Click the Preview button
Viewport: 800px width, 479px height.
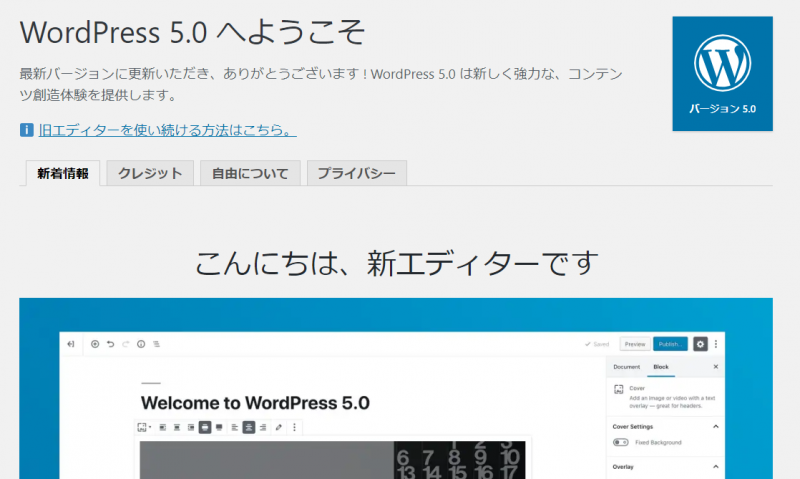point(634,344)
